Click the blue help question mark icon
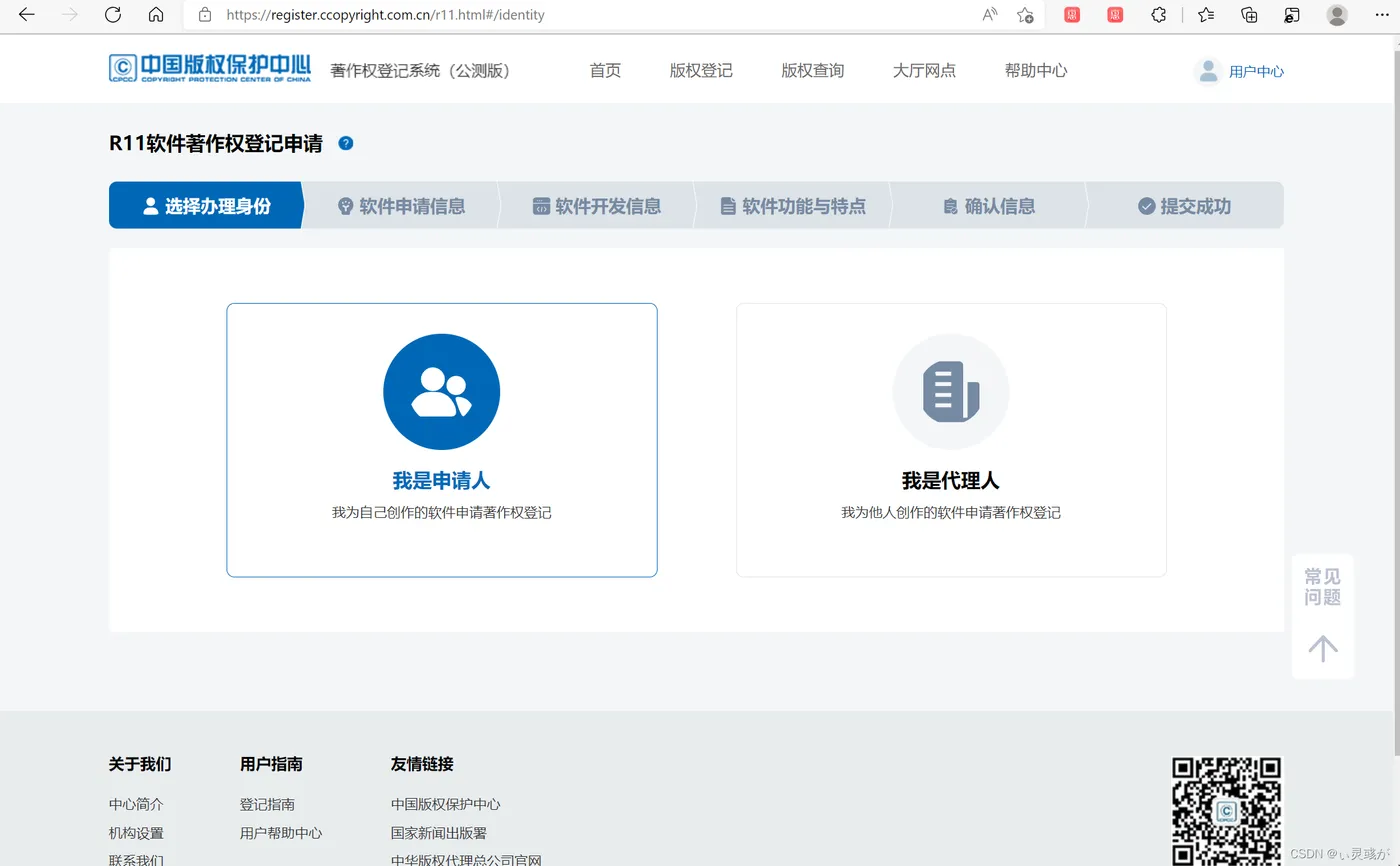Image resolution: width=1400 pixels, height=866 pixels. (x=346, y=143)
